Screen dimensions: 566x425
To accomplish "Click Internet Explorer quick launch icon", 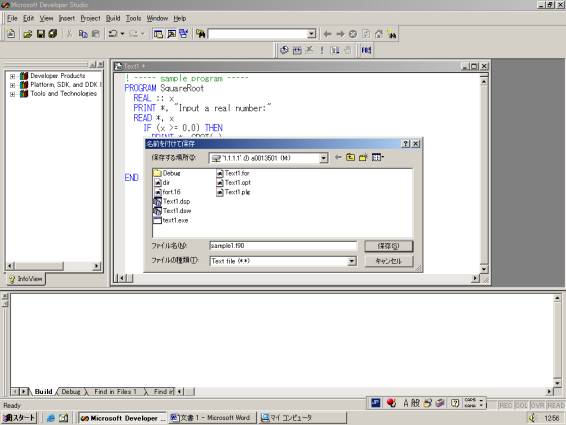I will coord(51,418).
